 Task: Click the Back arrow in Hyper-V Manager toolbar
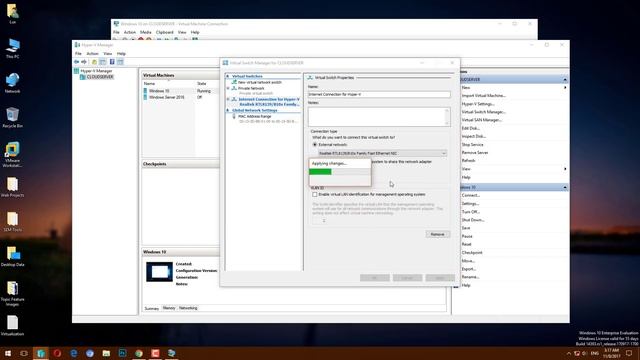76,62
